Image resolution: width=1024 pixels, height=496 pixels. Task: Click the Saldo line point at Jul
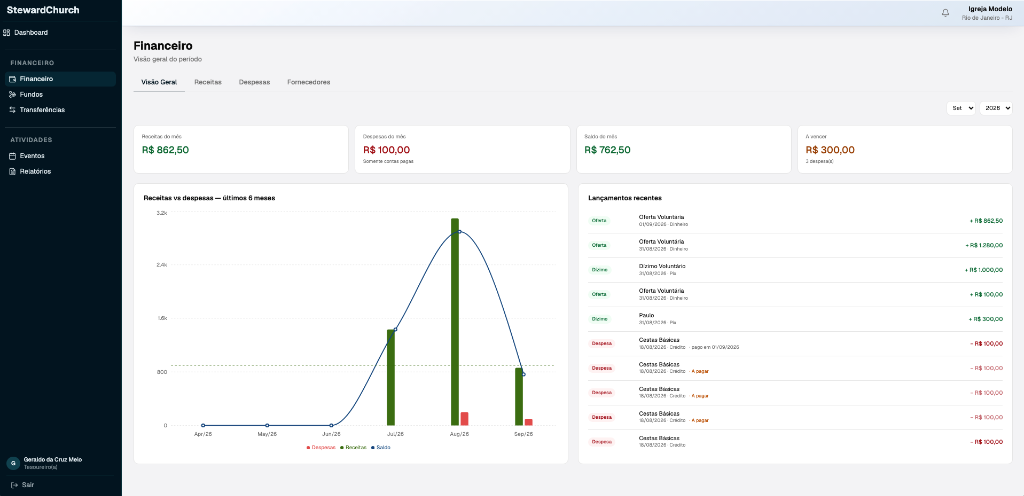(x=395, y=330)
